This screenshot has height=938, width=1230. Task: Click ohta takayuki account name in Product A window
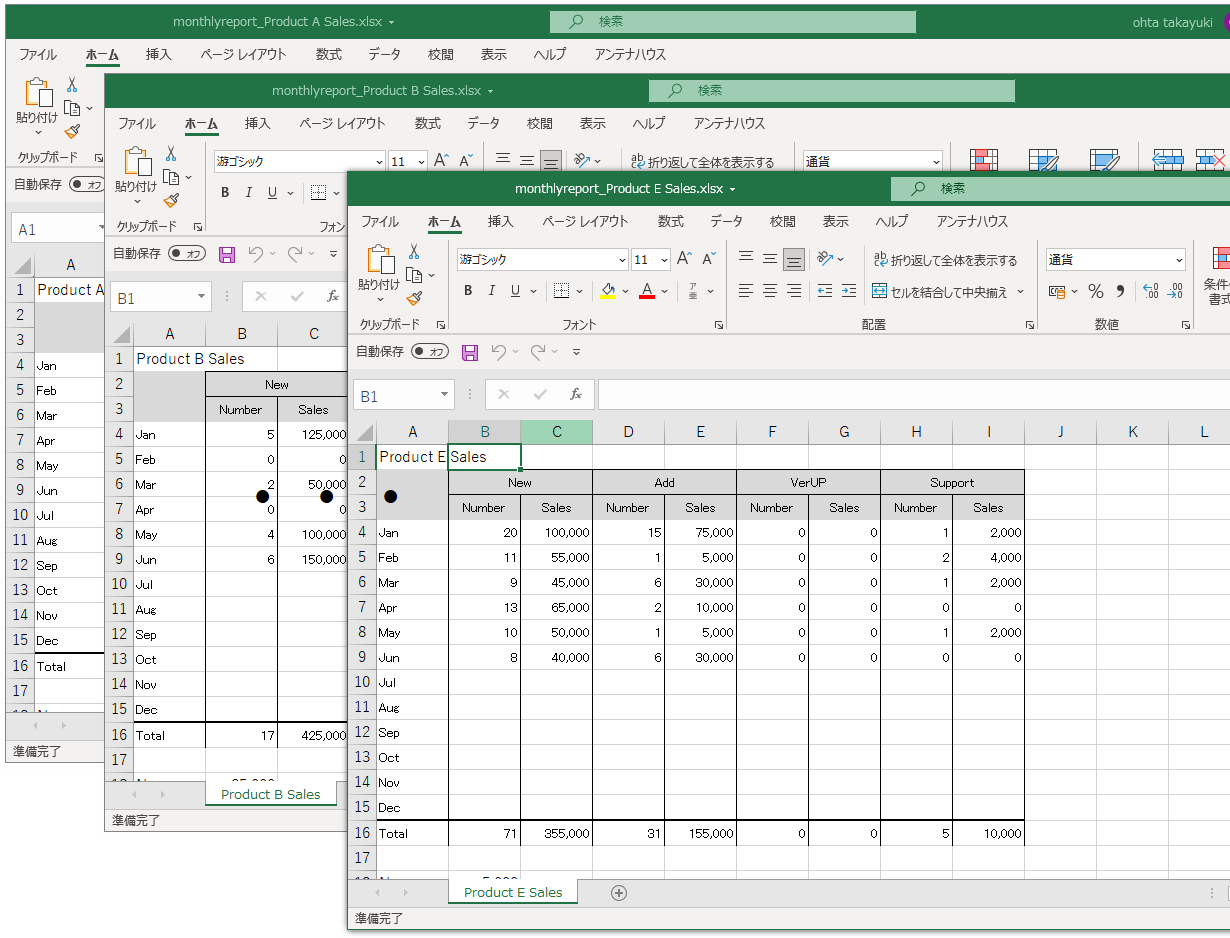click(1175, 22)
